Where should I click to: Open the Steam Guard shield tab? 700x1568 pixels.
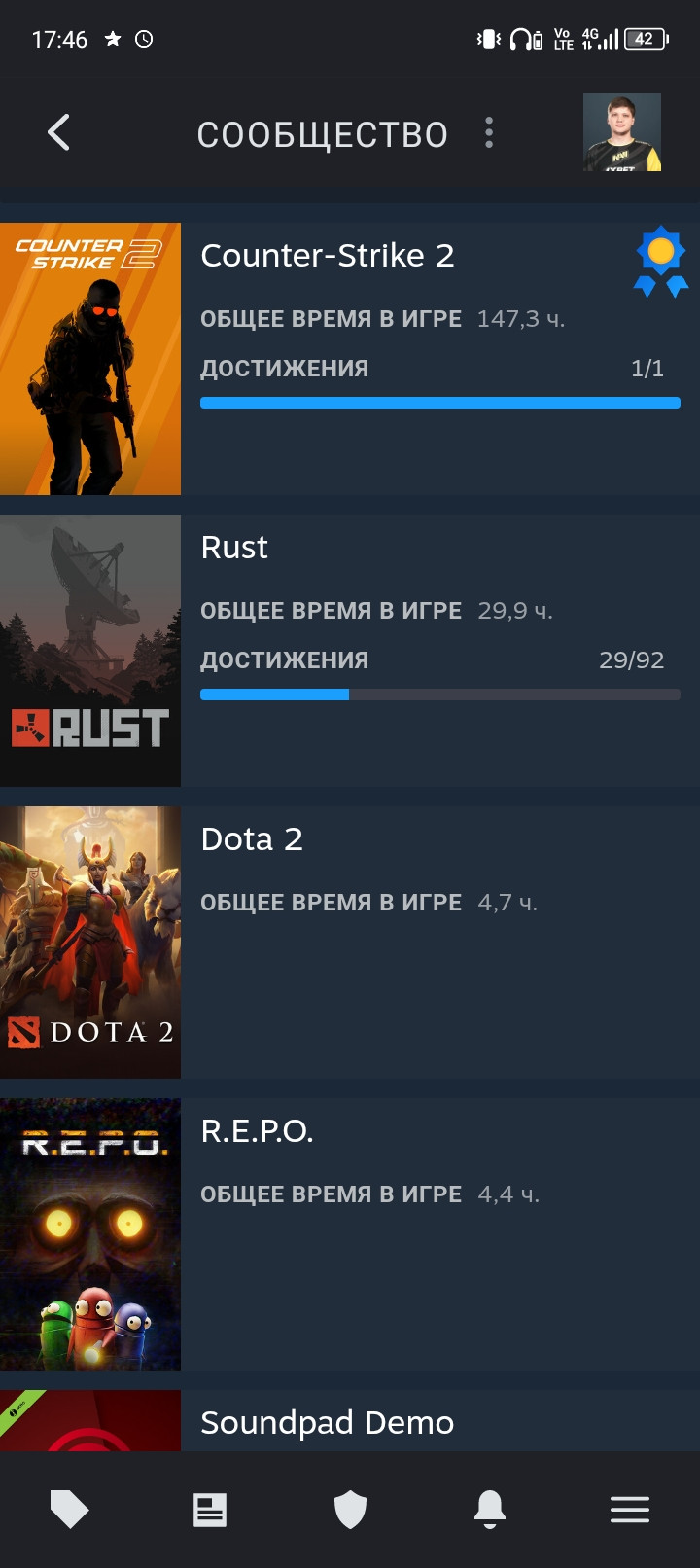click(350, 1510)
